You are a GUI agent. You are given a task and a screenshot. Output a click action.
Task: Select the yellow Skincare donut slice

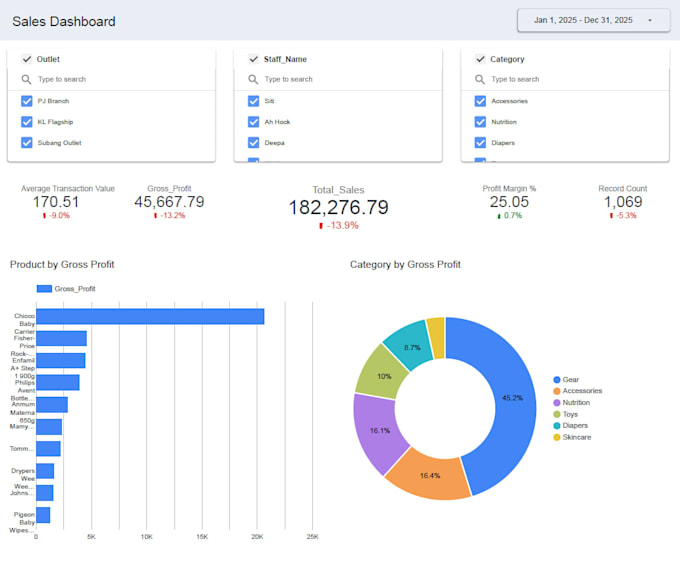(436, 338)
